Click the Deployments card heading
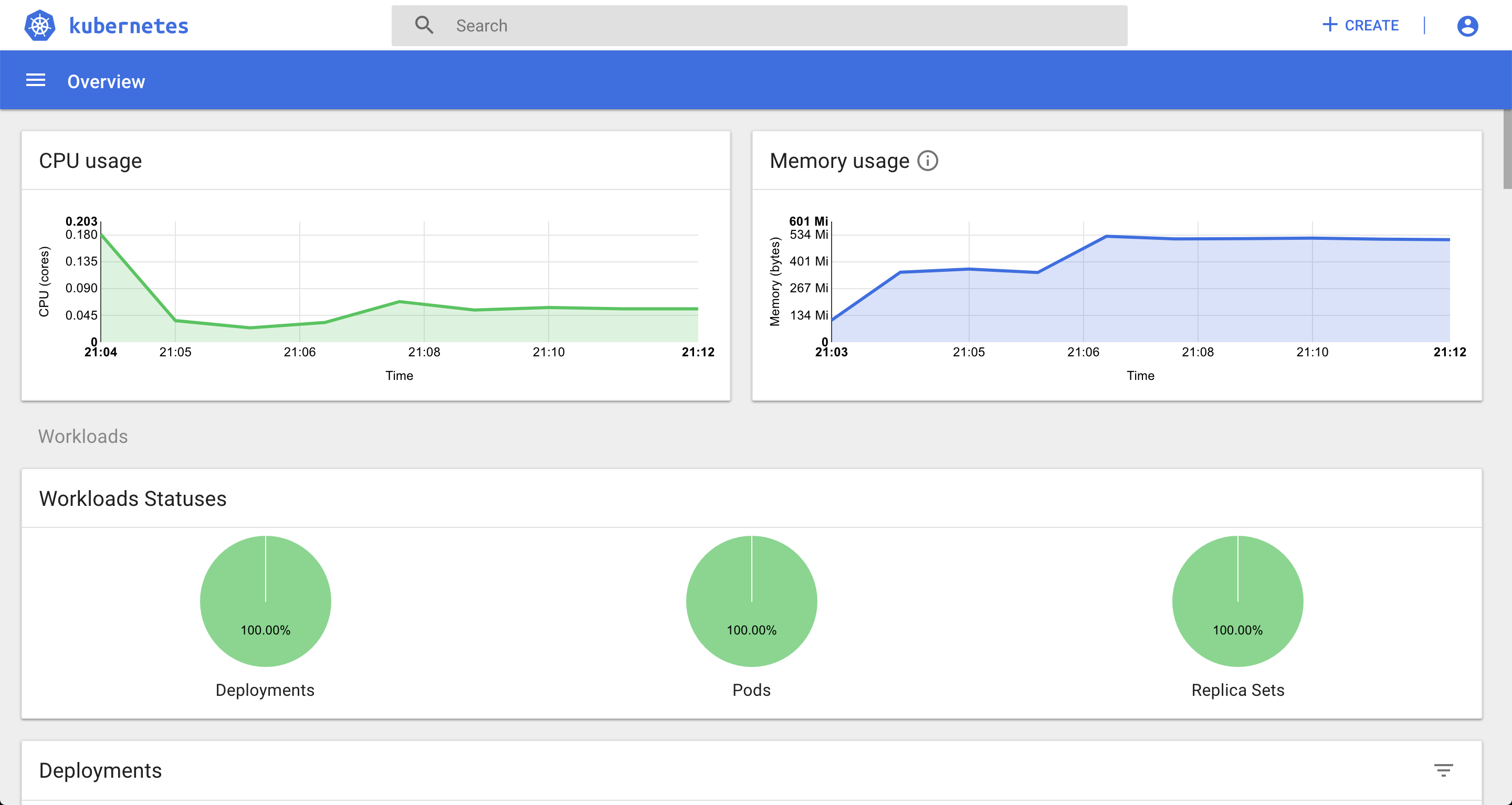This screenshot has width=1512, height=805. point(100,770)
